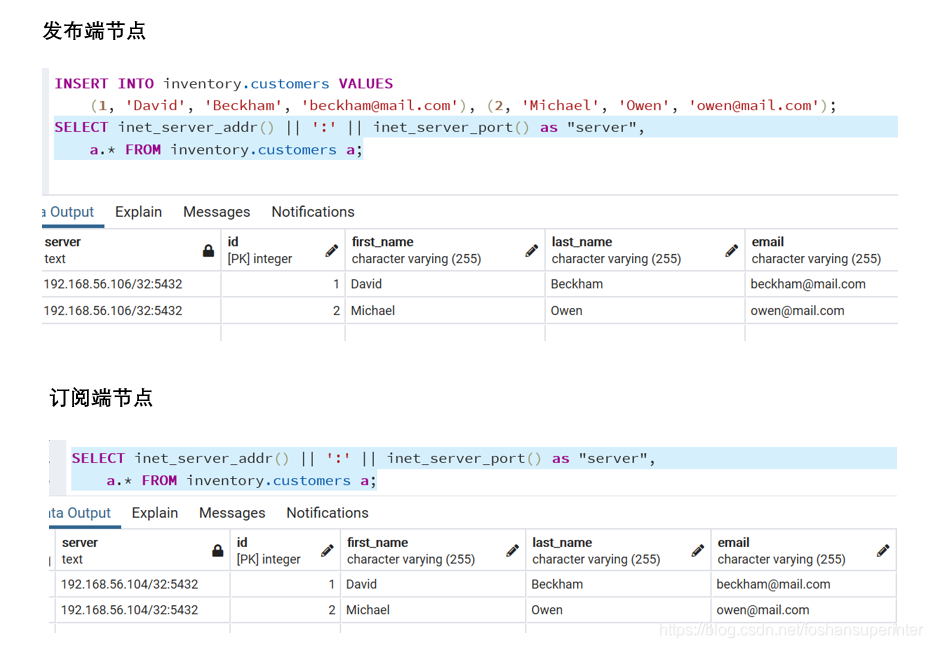
Task: Switch to publisher Explain tab
Action: pos(139,212)
